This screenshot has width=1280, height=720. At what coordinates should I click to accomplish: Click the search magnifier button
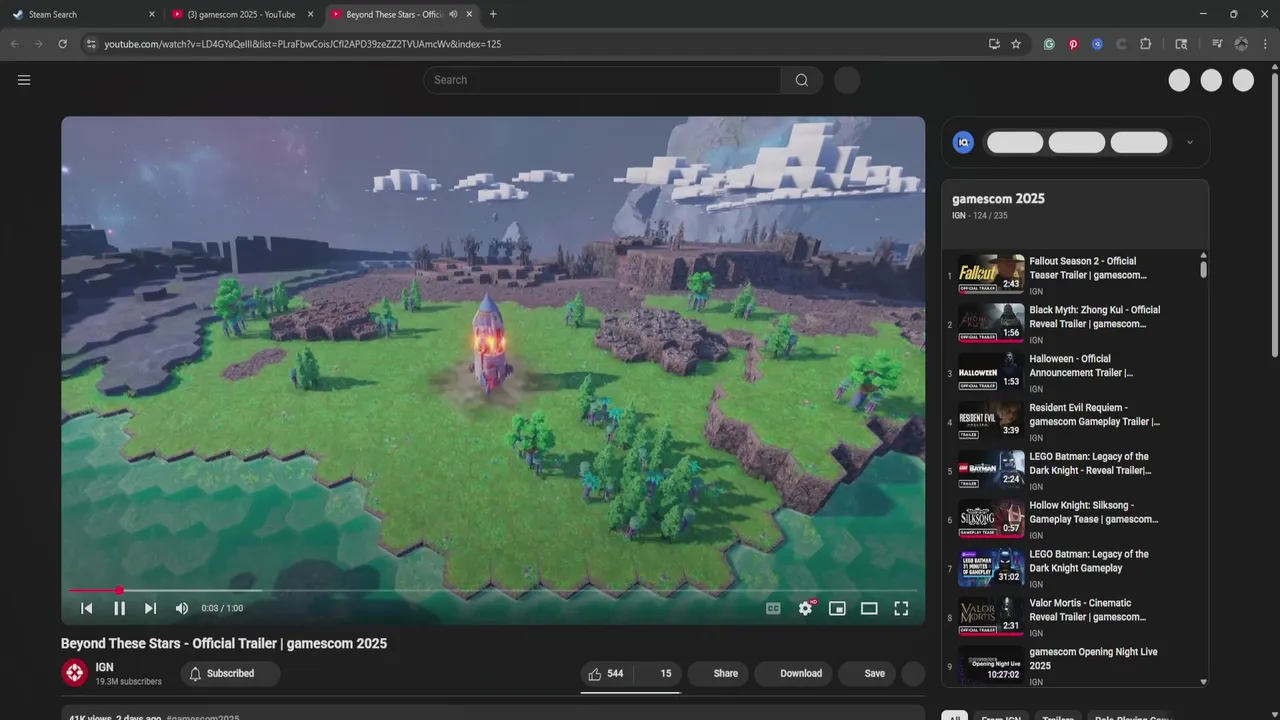tap(802, 80)
